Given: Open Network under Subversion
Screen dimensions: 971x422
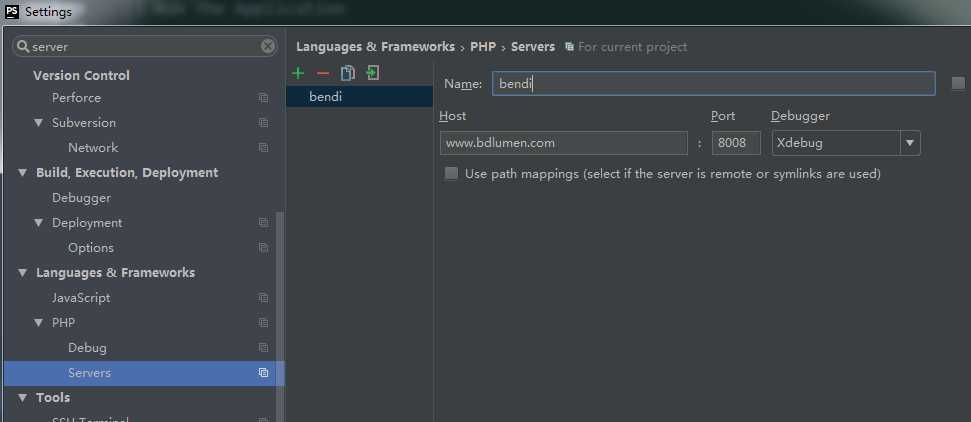Looking at the screenshot, I should click(93, 147).
